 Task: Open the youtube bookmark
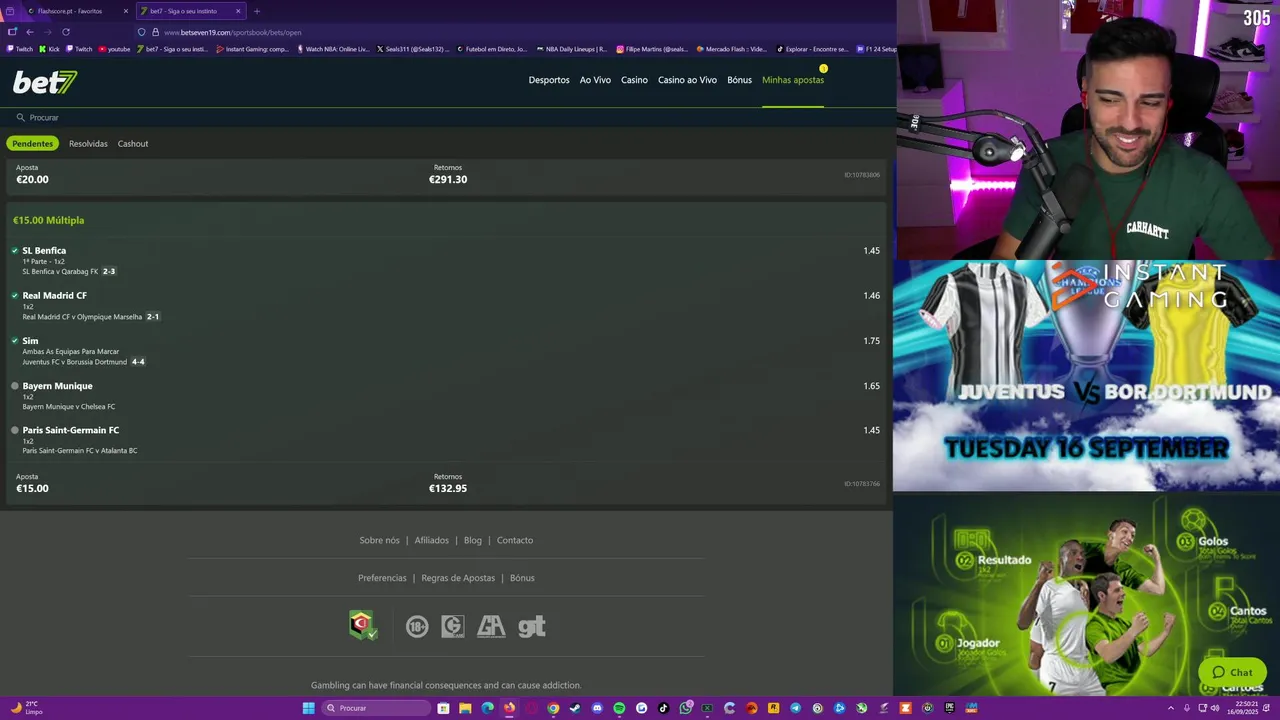pyautogui.click(x=114, y=49)
